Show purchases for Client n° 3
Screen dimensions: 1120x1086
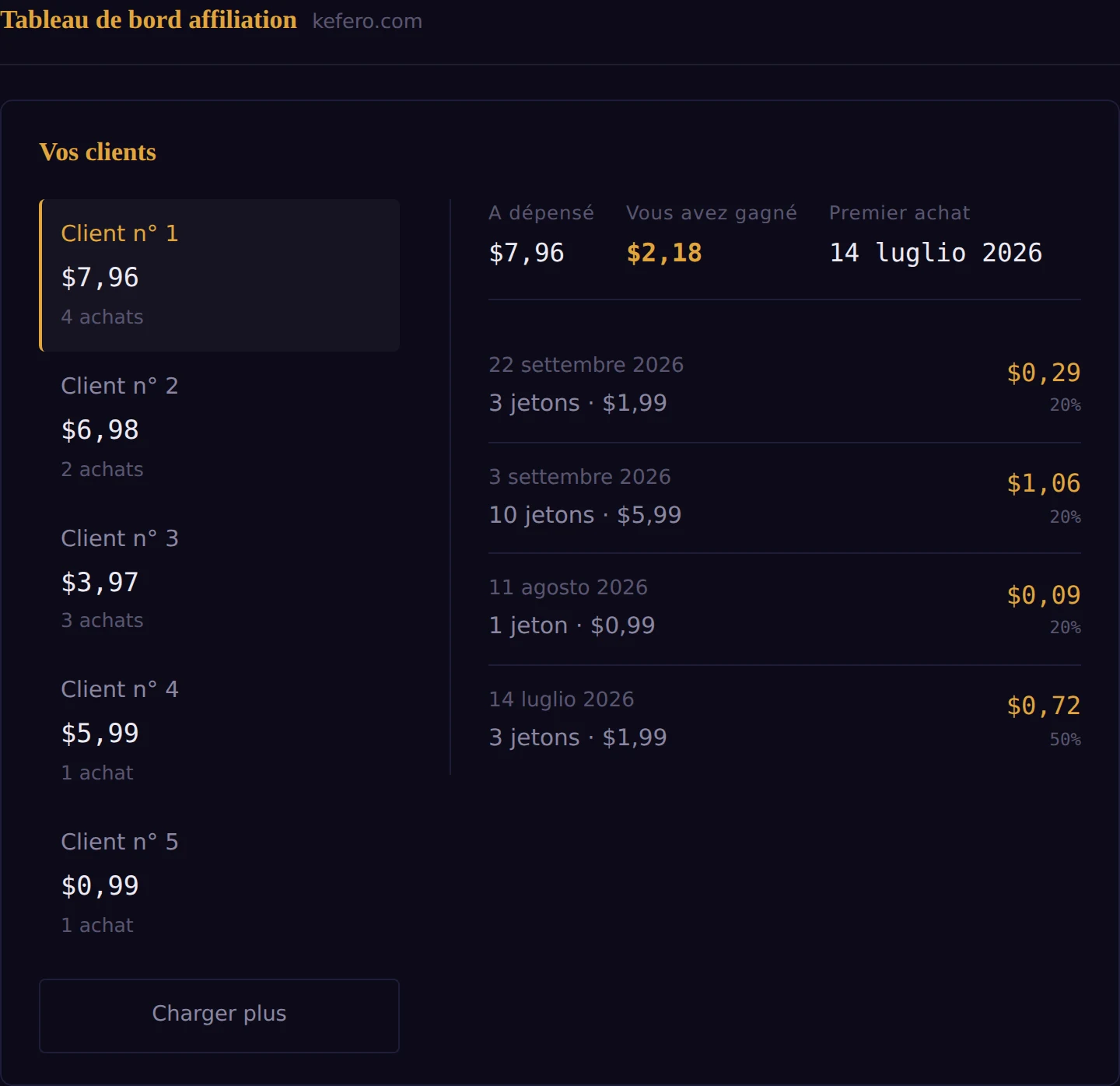tap(220, 580)
